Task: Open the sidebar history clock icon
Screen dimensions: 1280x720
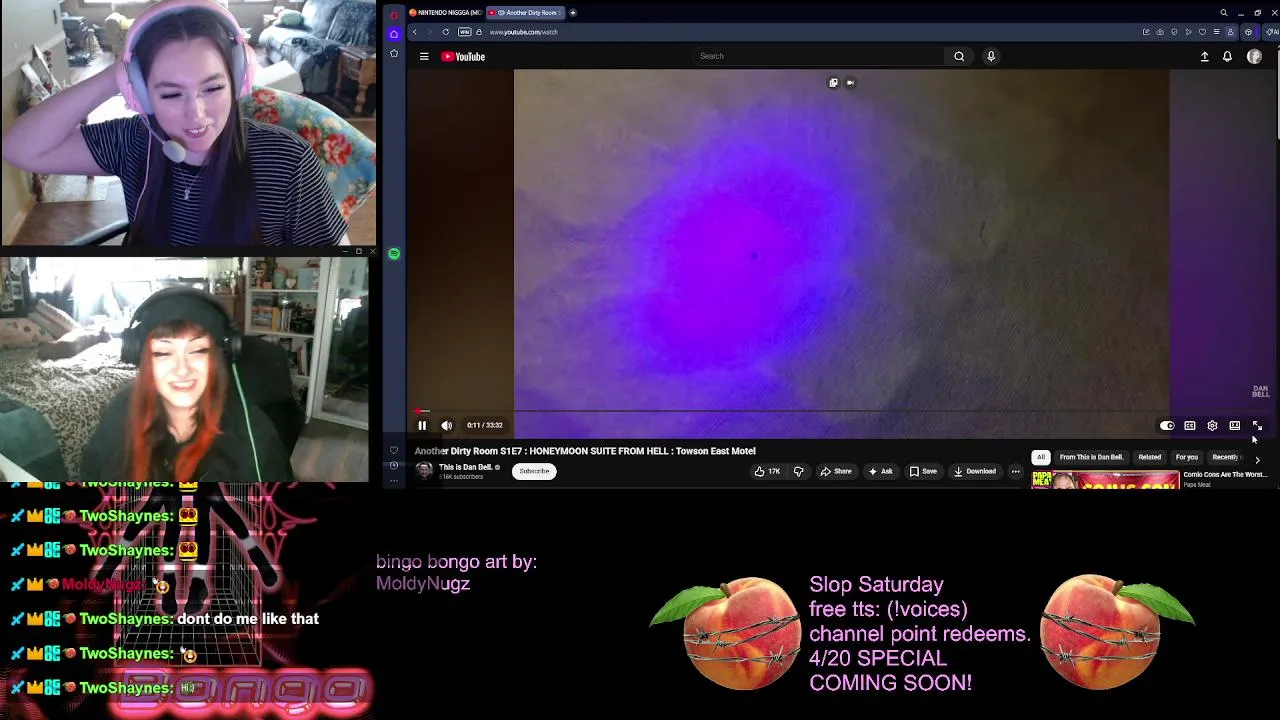Action: [x=394, y=465]
